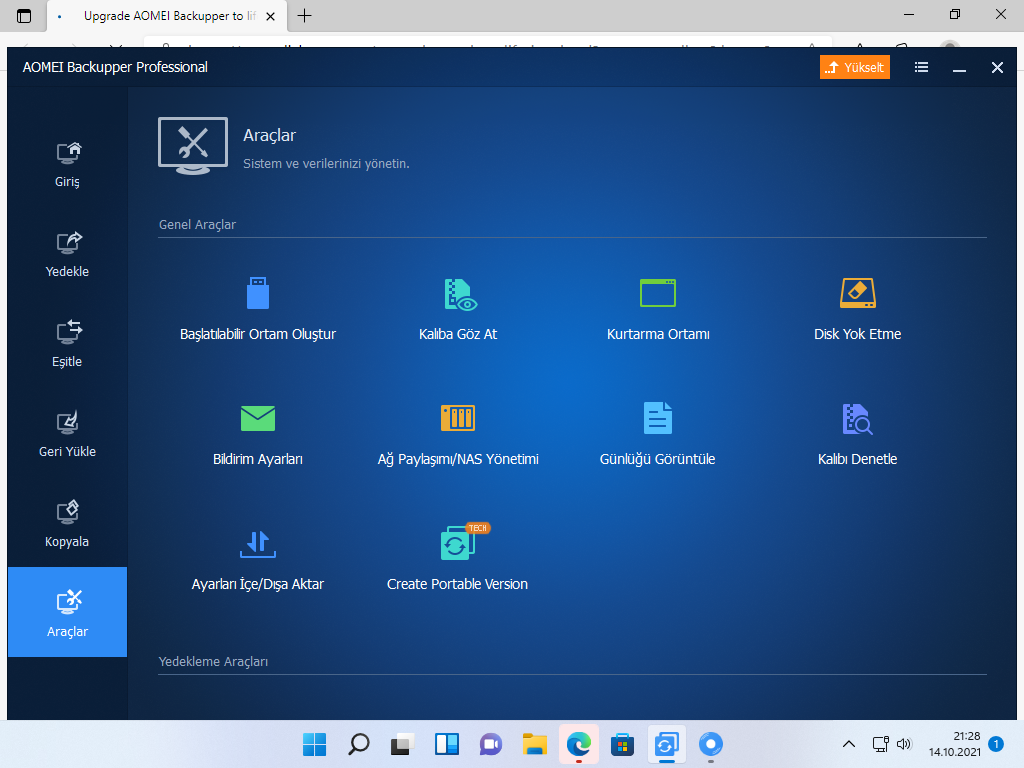Minimize the AOMEI Backupper window
This screenshot has width=1024, height=768.
coord(959,68)
